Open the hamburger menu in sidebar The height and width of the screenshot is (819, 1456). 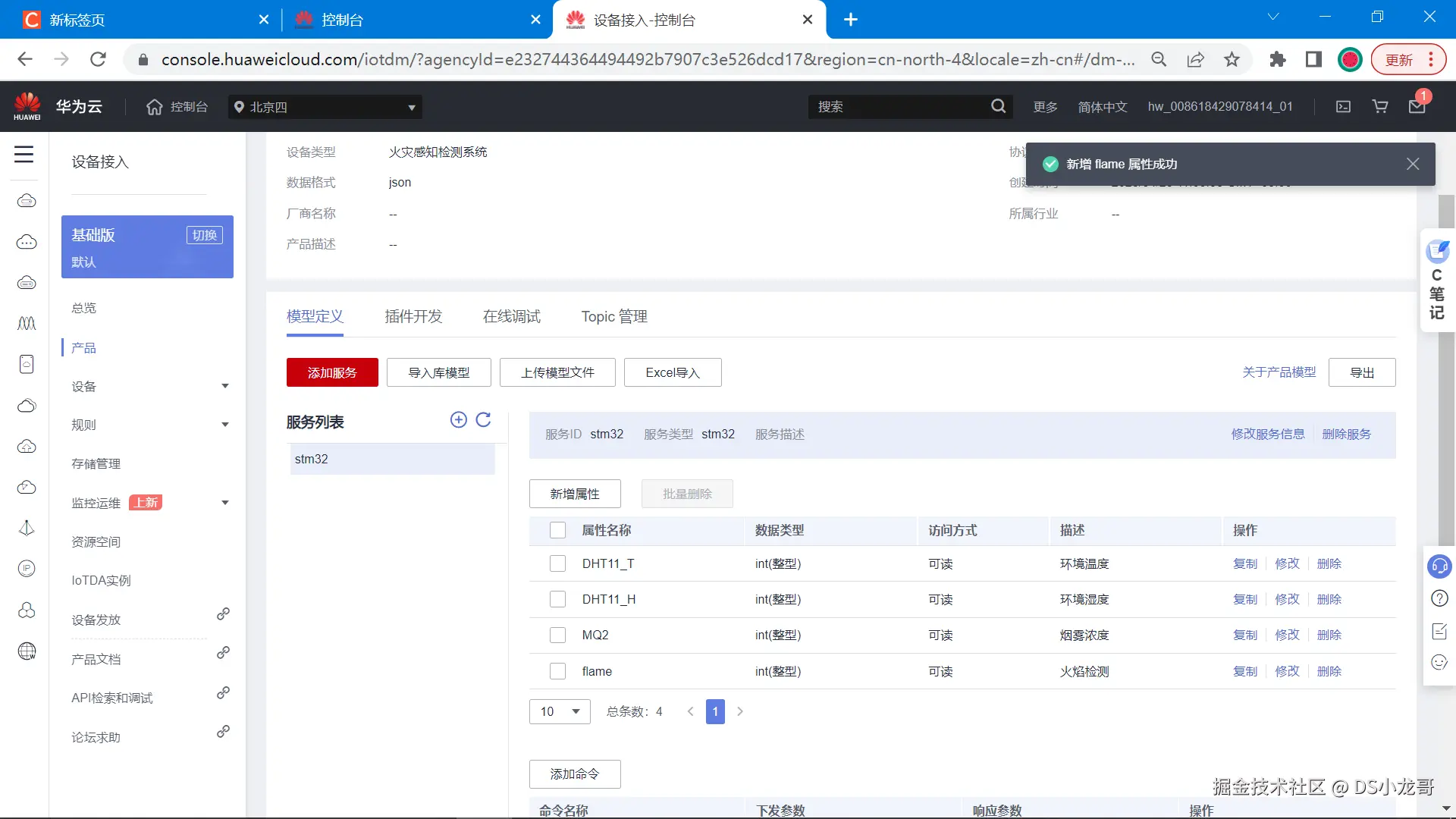tap(24, 155)
